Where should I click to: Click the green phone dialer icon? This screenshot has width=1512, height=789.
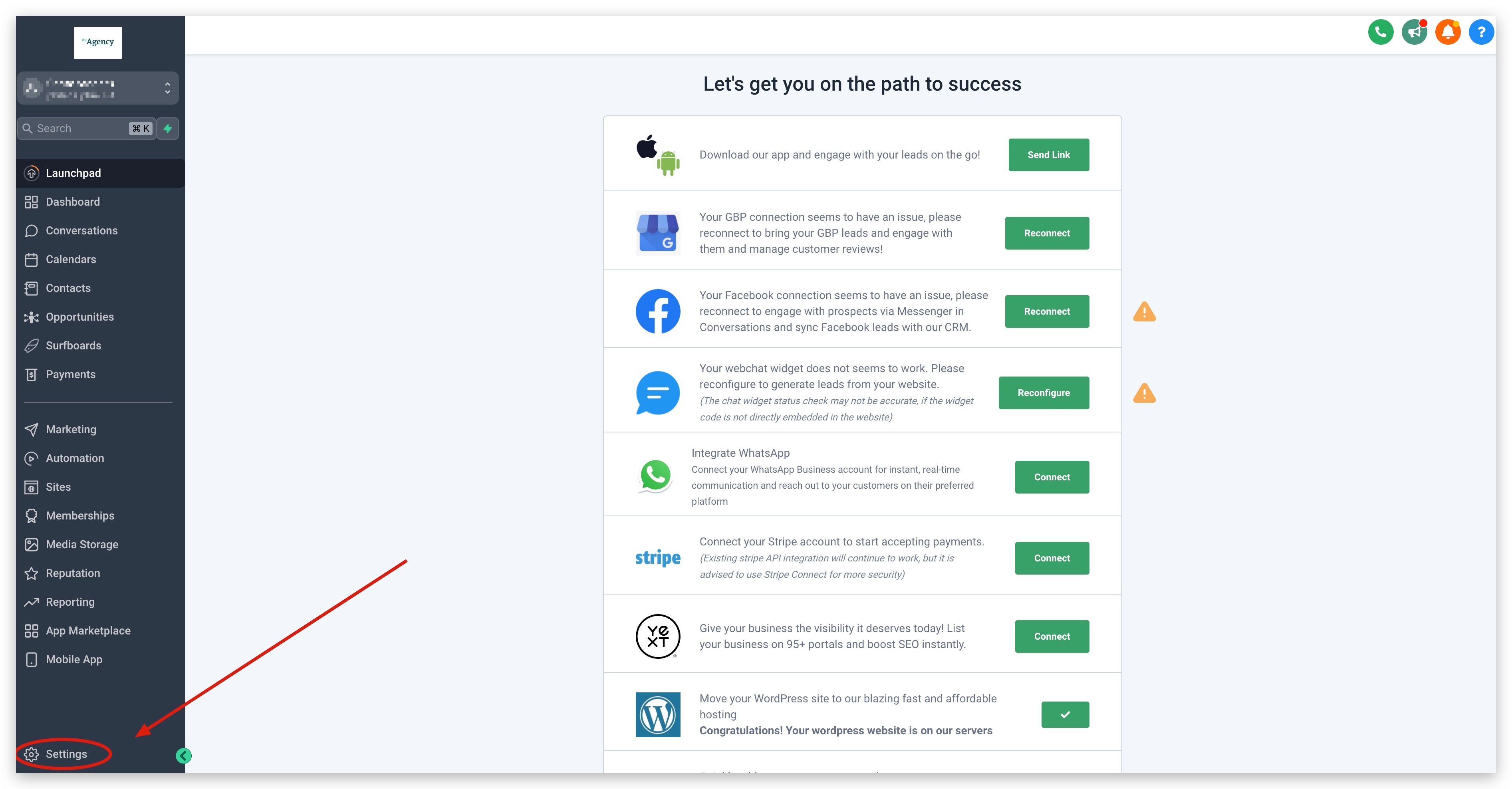(x=1381, y=32)
